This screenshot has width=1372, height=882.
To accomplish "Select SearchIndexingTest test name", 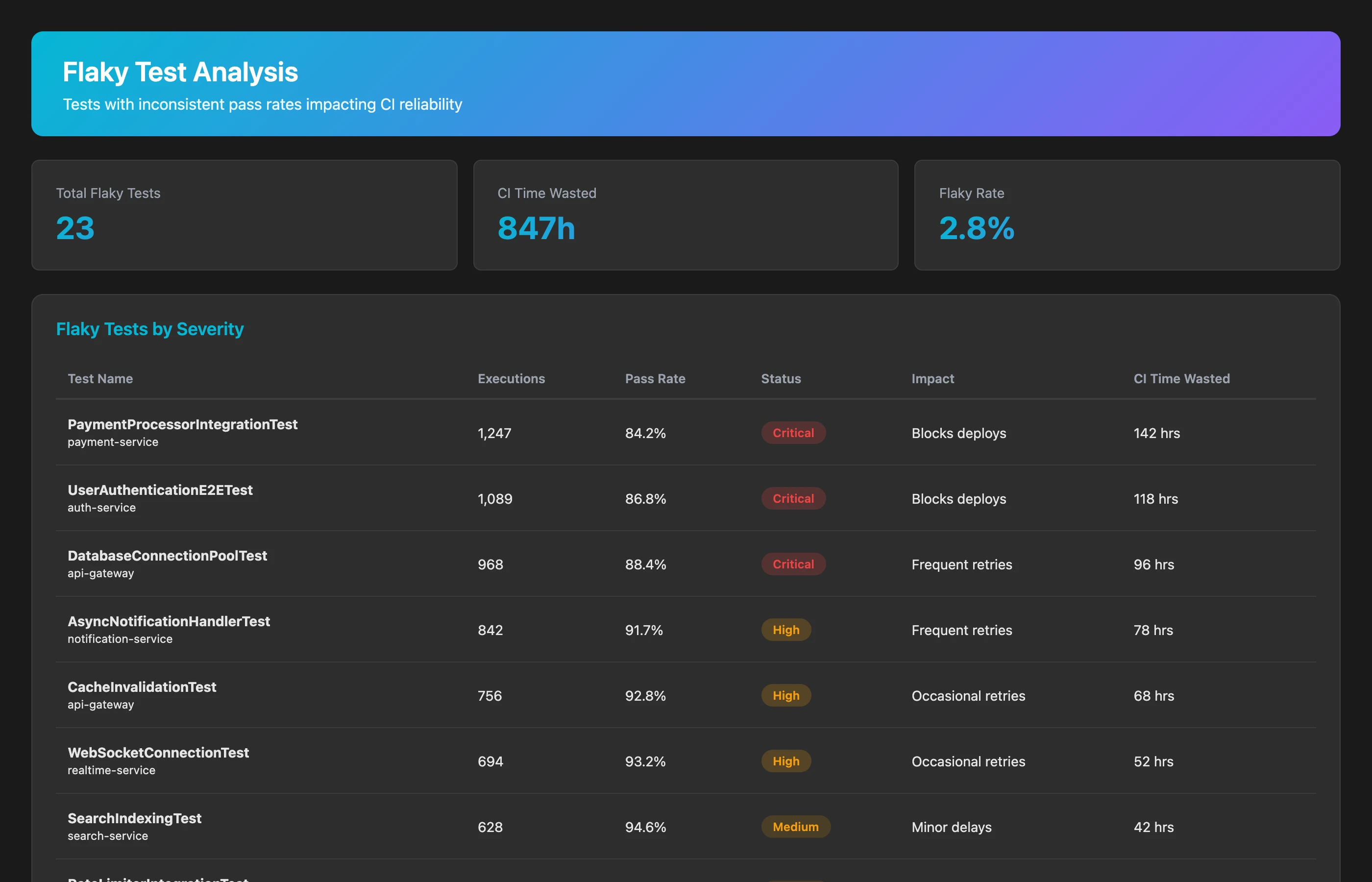I will (135, 818).
